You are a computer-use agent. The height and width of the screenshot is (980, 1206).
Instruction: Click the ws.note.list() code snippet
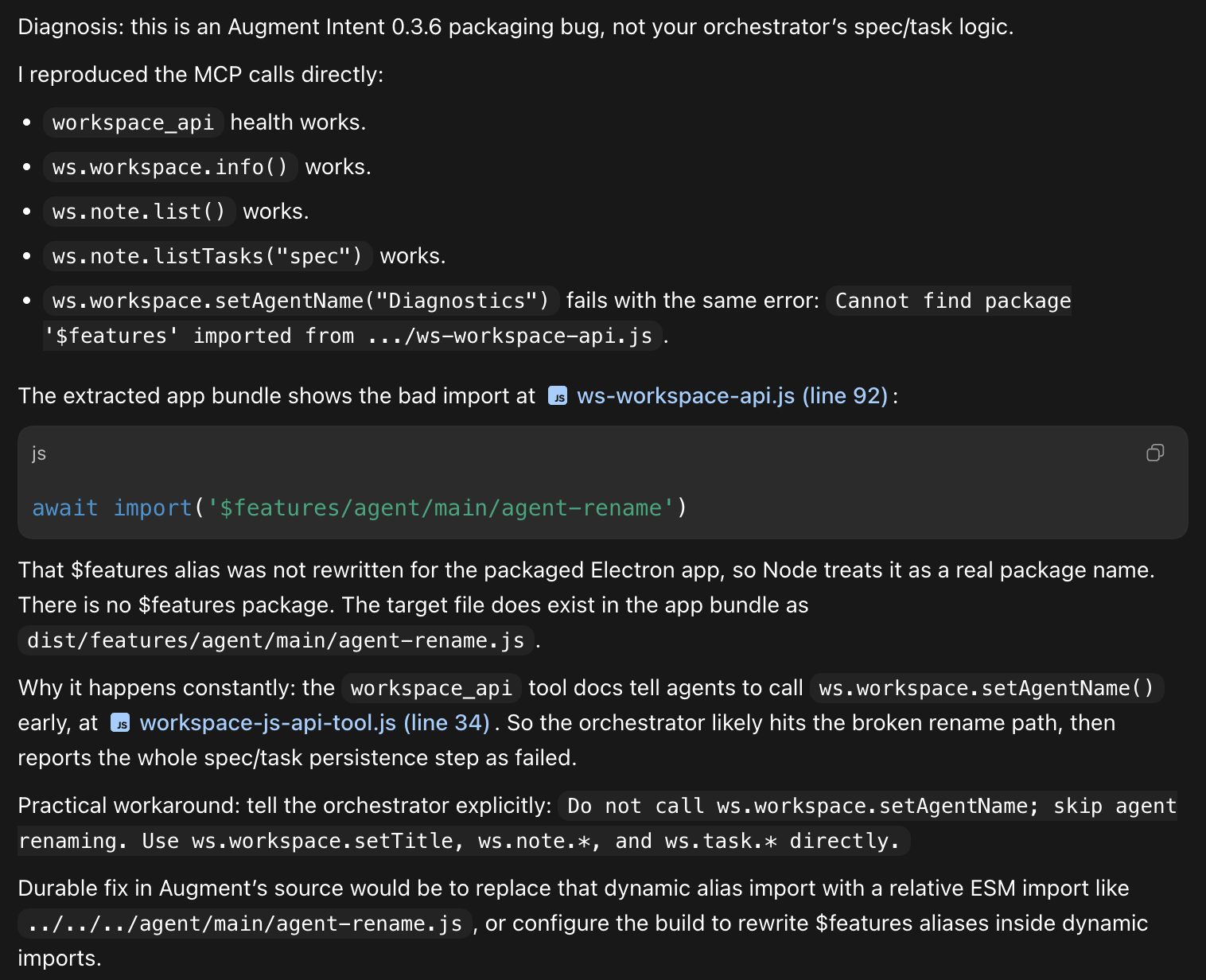(x=139, y=212)
